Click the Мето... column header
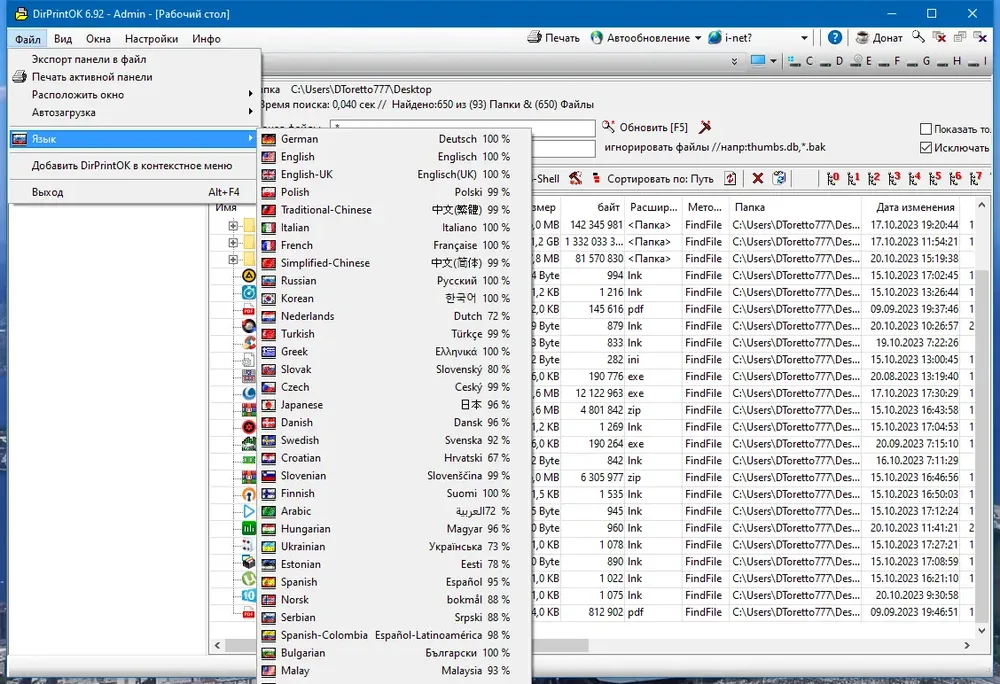The image size is (1000, 684). 704,207
